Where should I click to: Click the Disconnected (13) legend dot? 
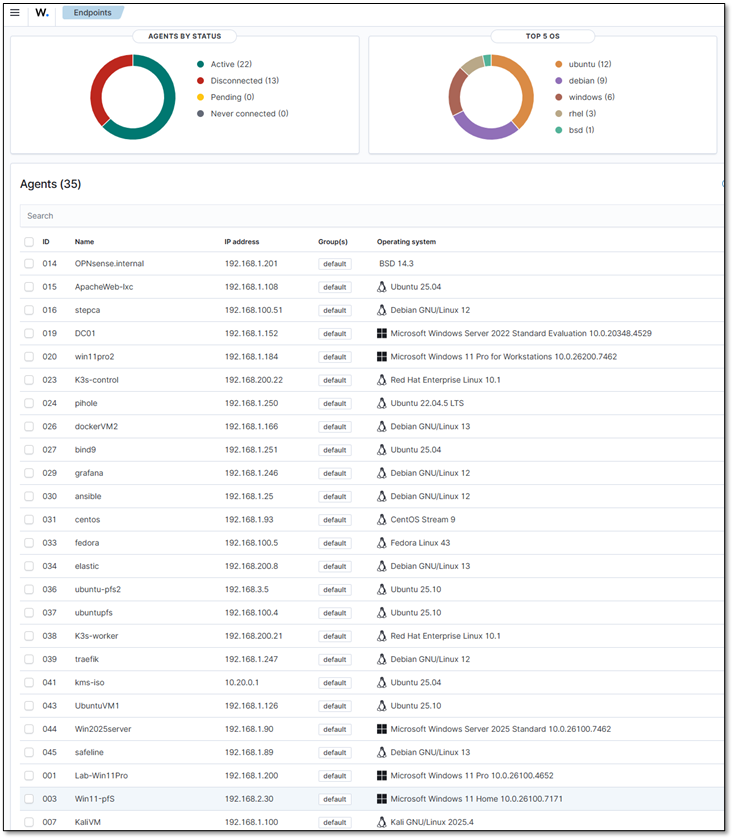[200, 81]
